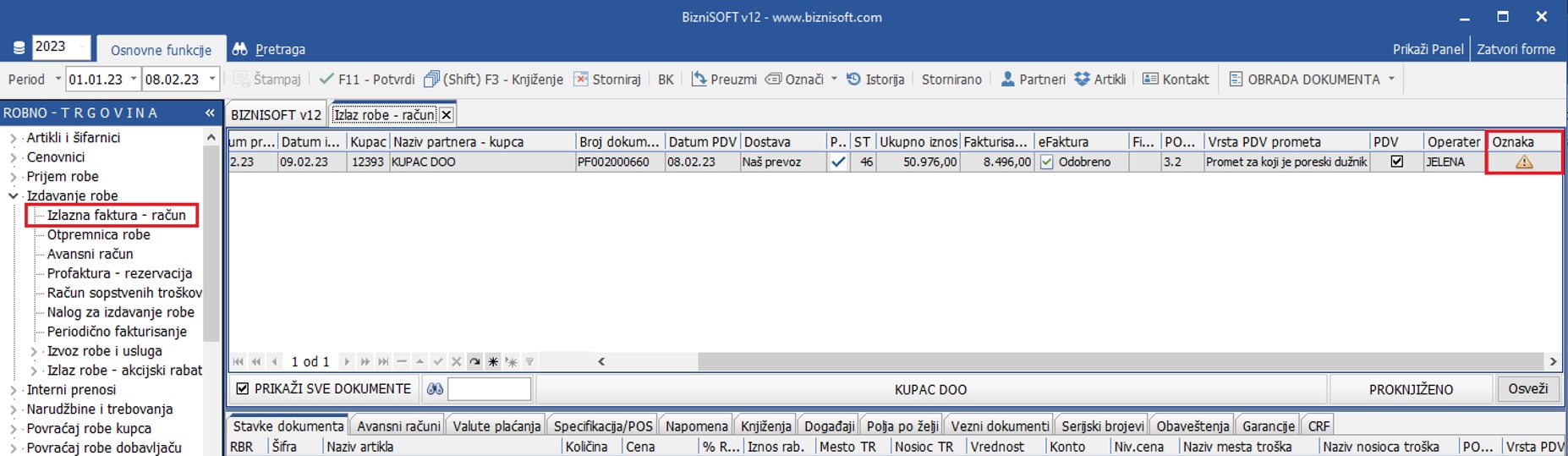The height and width of the screenshot is (456, 1568).
Task: Click the database icon beside year 2023
Action: coord(19,48)
